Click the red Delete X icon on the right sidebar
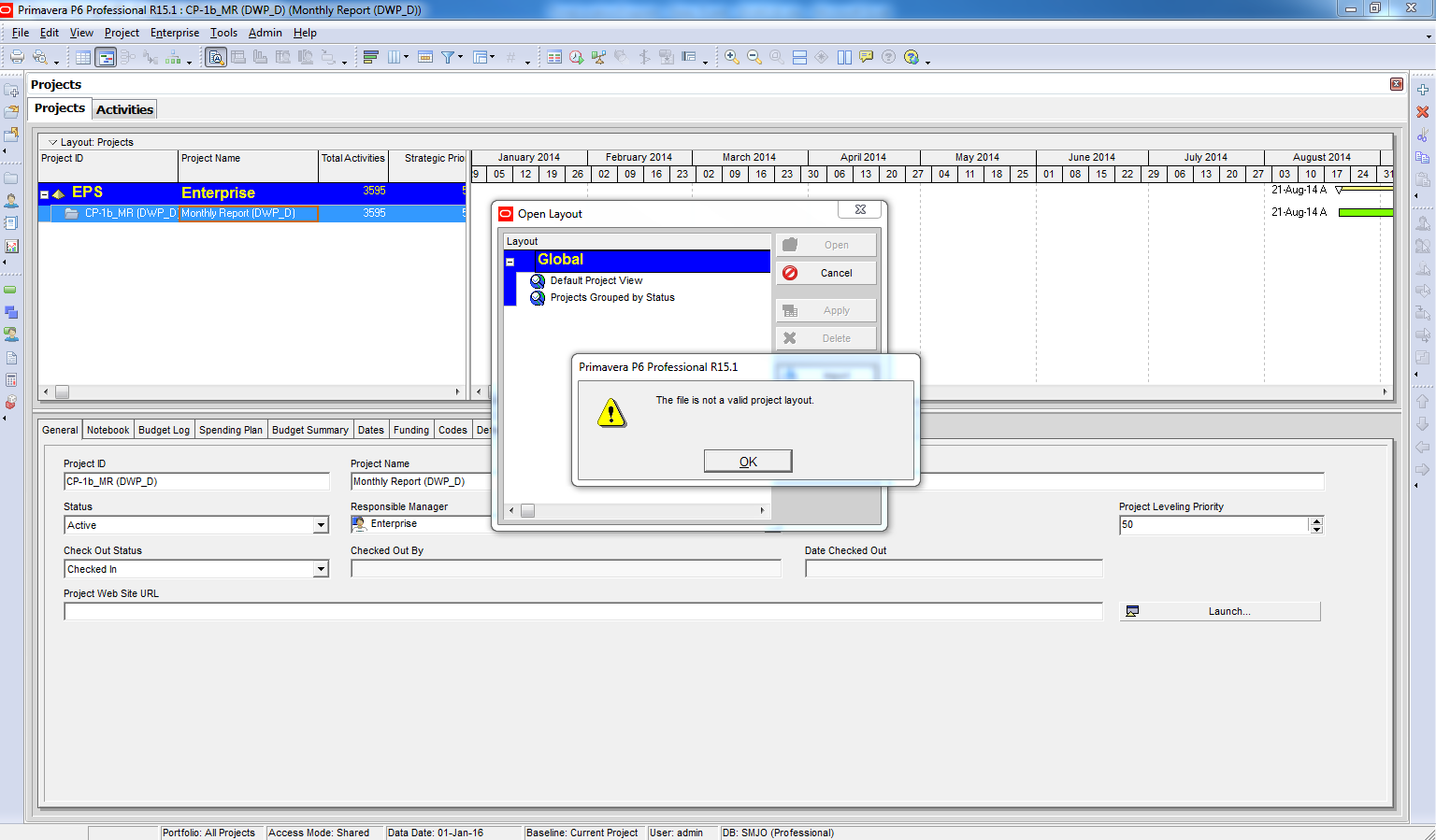Image resolution: width=1436 pixels, height=840 pixels. [1423, 112]
